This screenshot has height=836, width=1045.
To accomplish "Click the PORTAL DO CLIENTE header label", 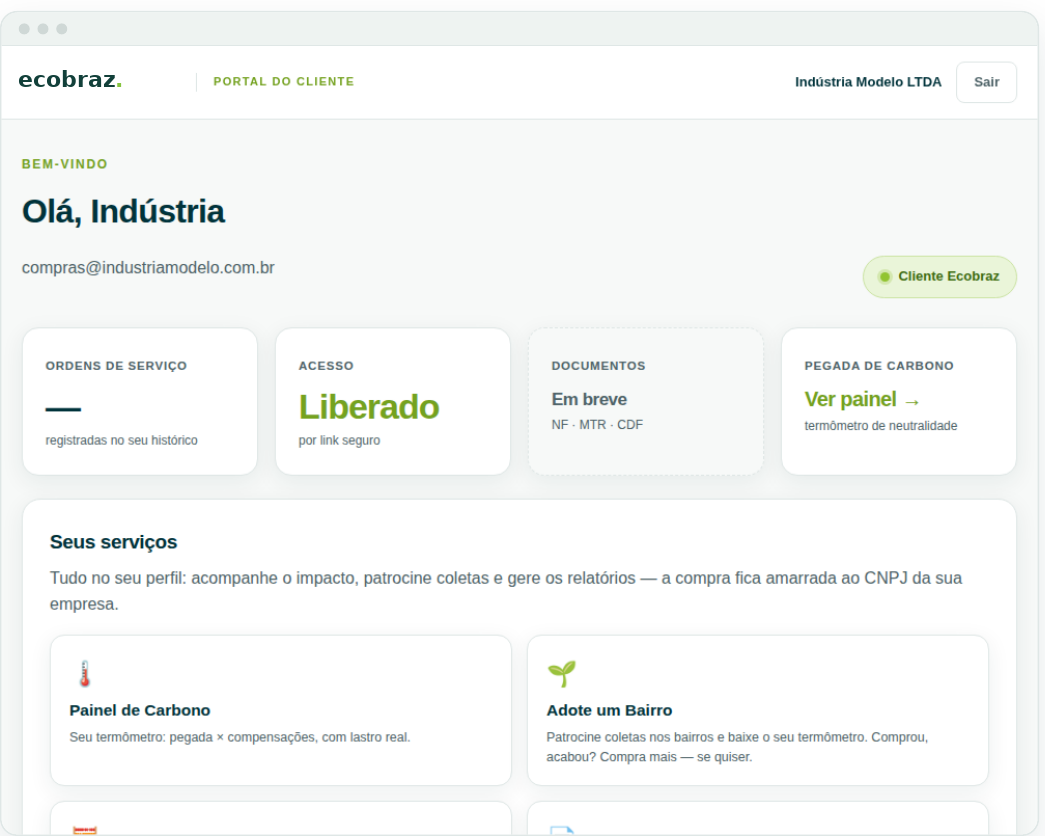I will [x=284, y=81].
